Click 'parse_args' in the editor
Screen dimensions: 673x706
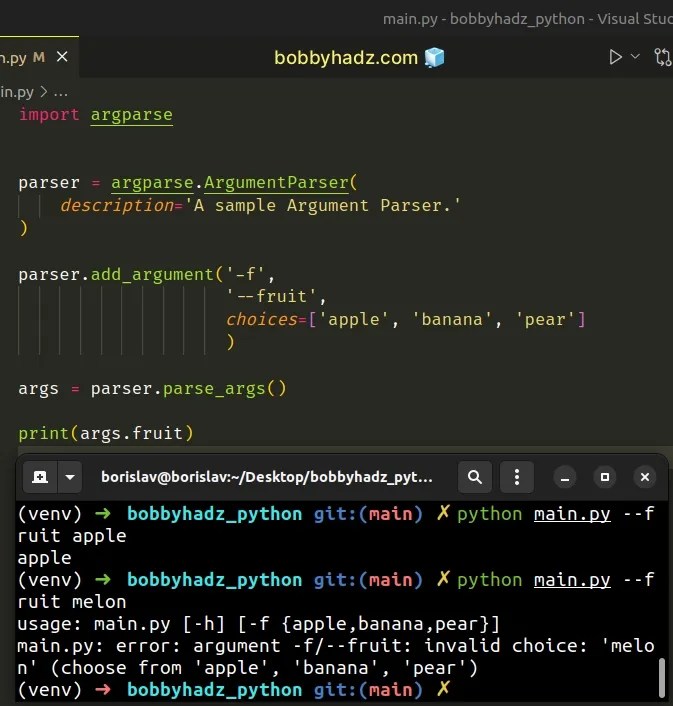214,388
